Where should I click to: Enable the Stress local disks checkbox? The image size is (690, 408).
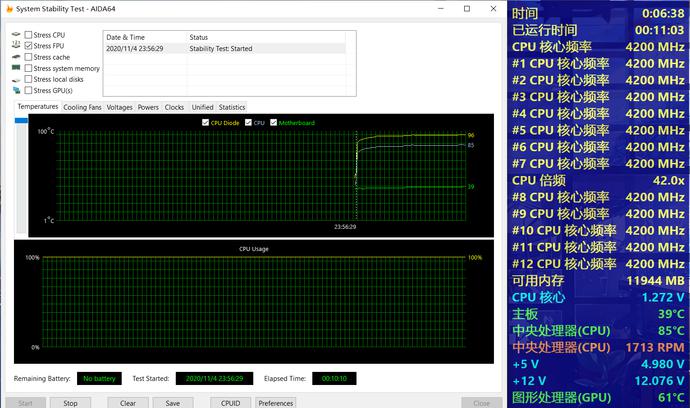pos(29,79)
